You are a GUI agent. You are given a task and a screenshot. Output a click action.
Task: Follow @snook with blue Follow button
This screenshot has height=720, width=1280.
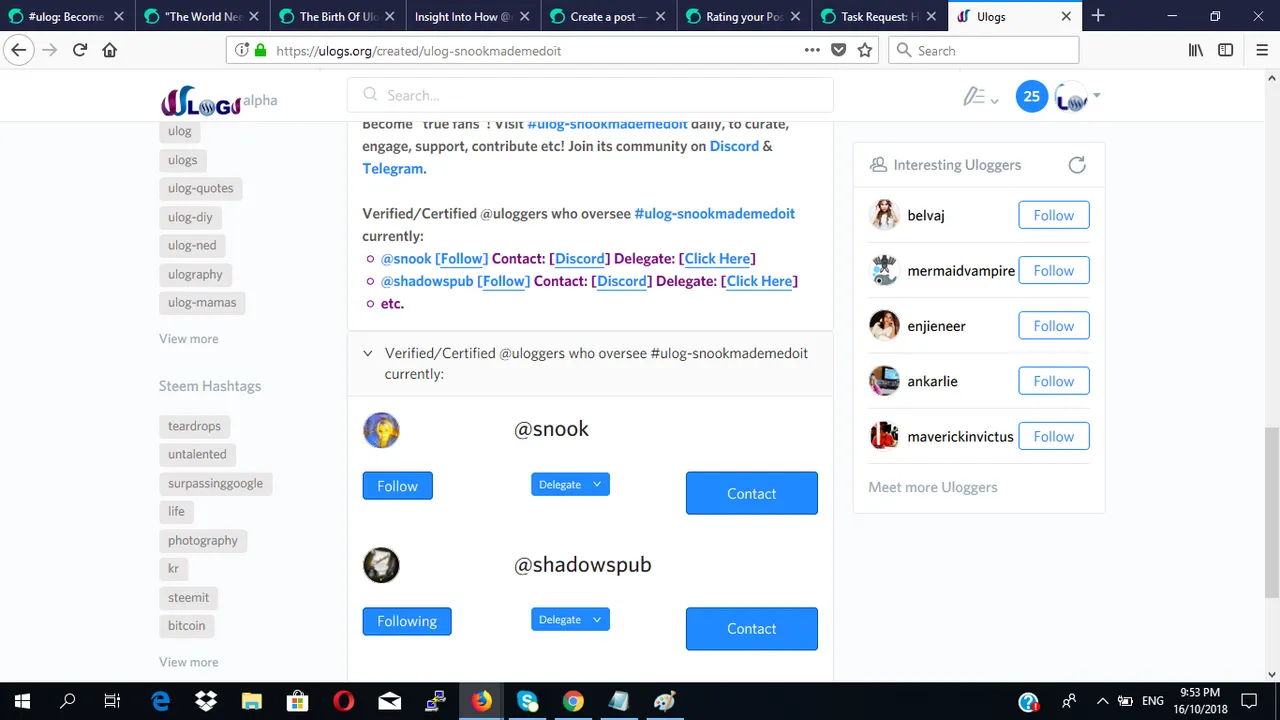(x=397, y=486)
